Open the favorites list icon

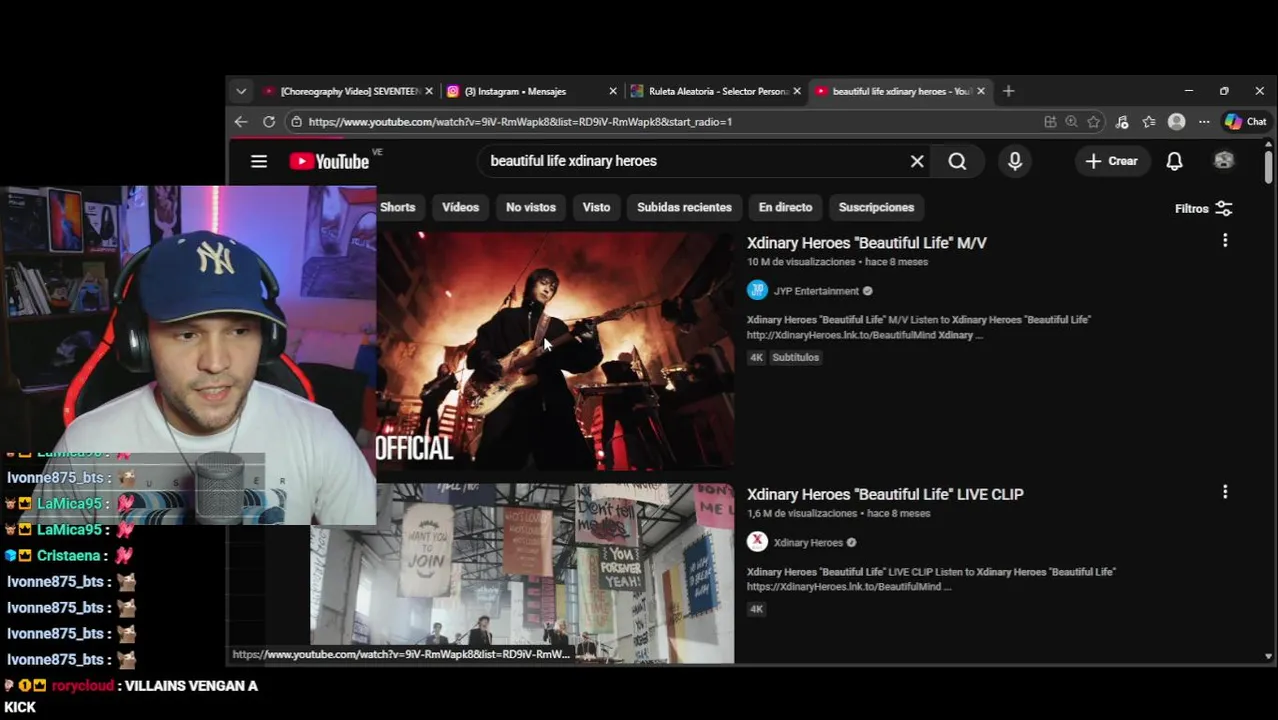tap(1149, 122)
